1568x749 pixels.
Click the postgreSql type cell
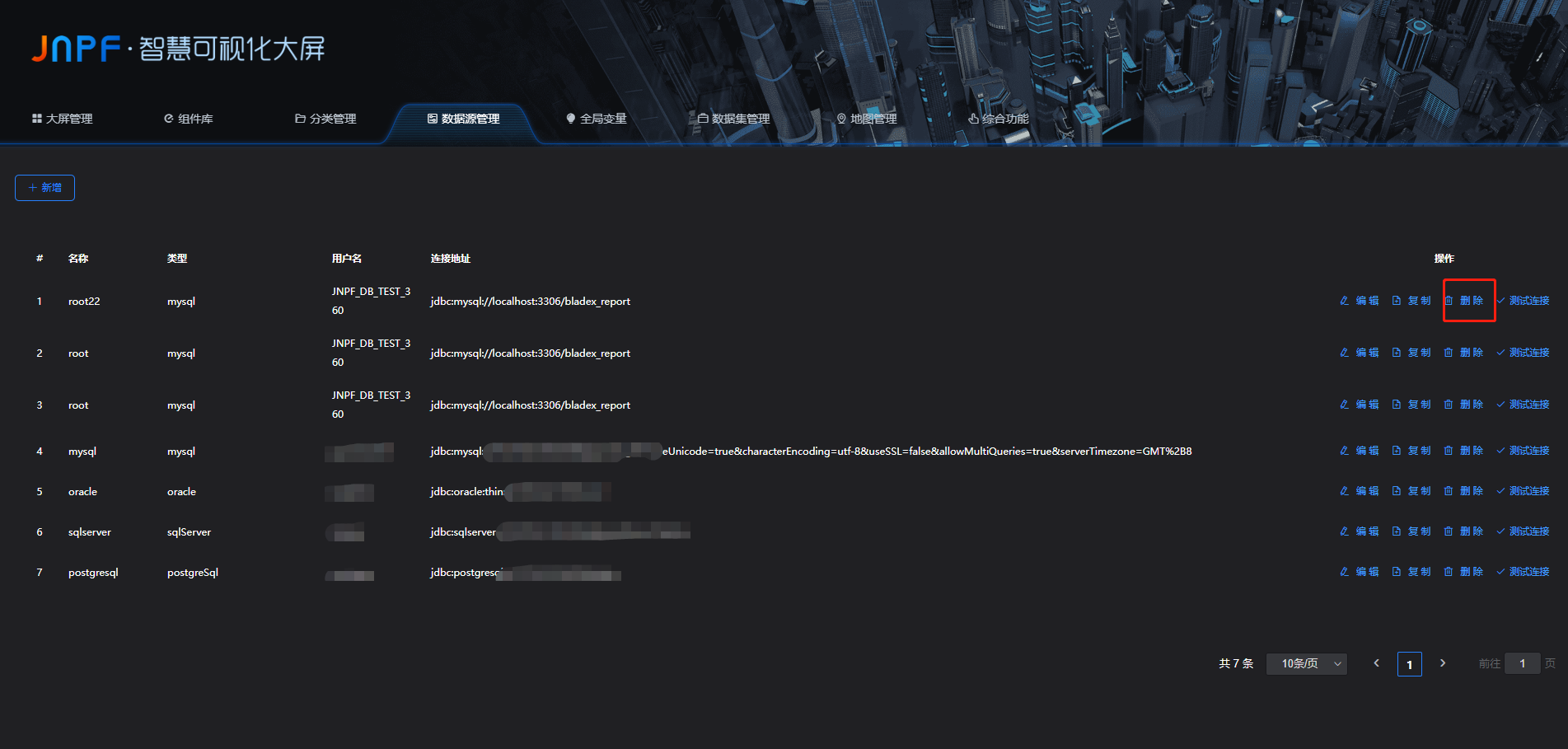tap(193, 573)
